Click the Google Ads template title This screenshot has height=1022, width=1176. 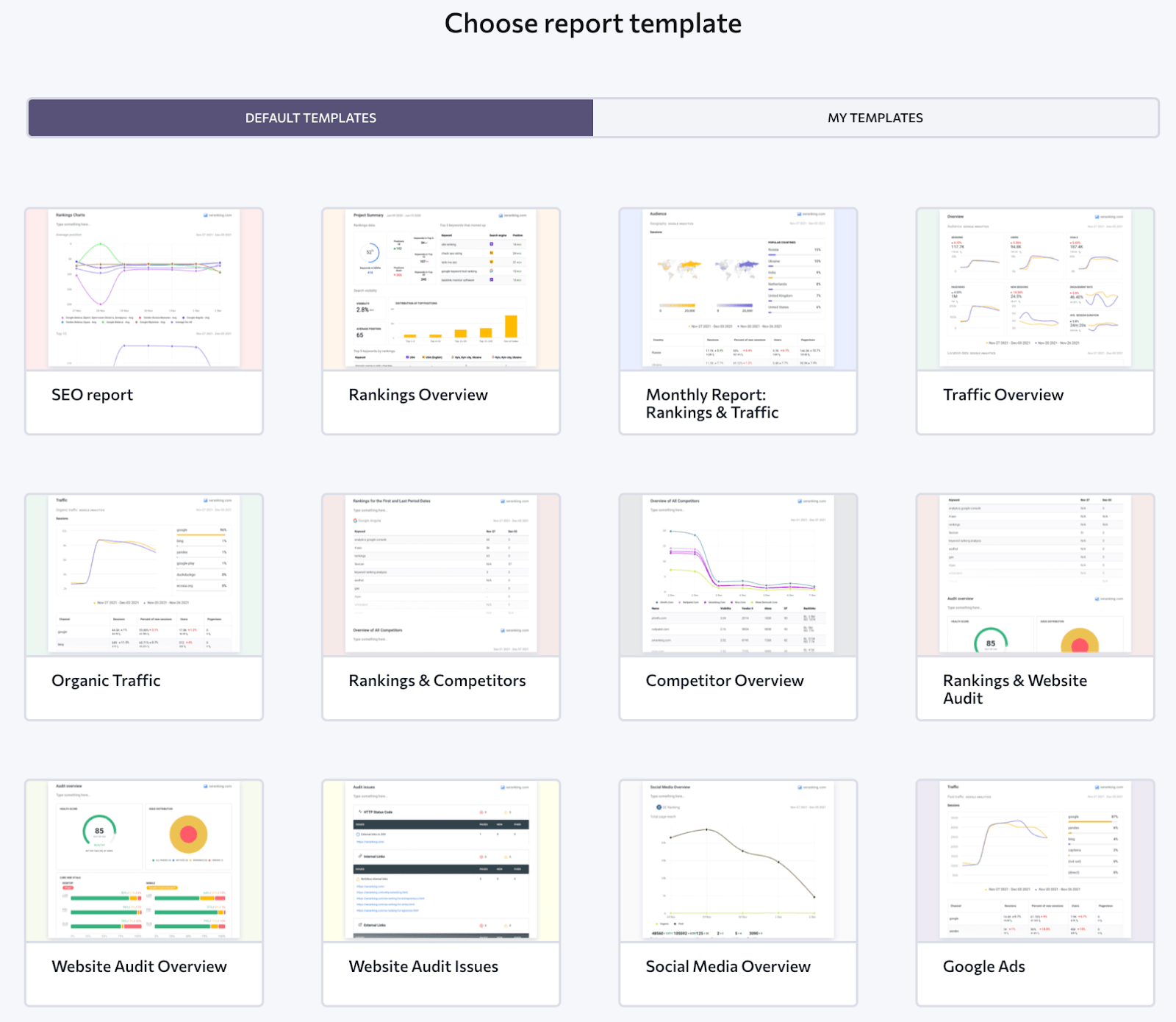click(983, 966)
